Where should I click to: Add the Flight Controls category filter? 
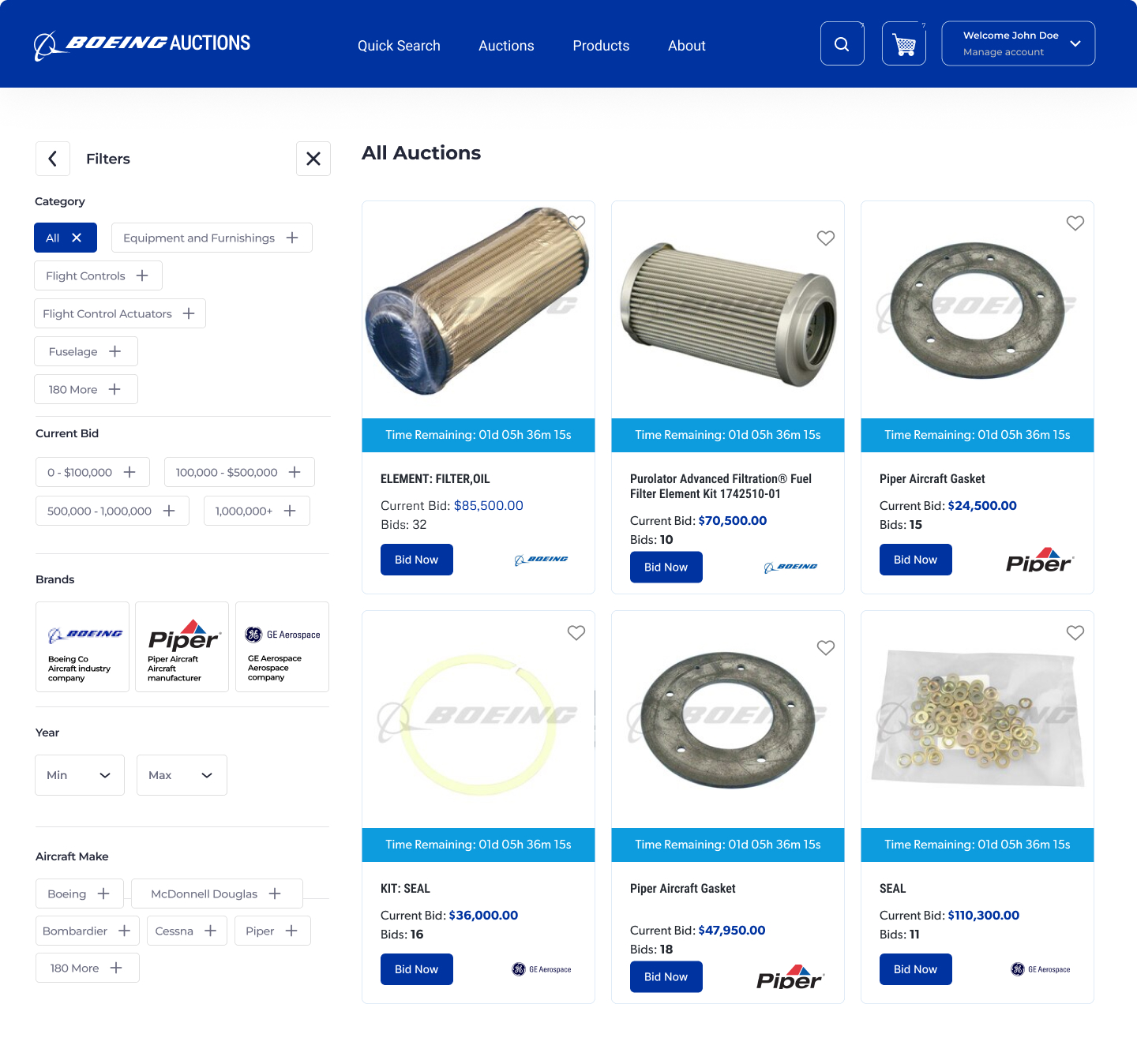[x=98, y=275]
